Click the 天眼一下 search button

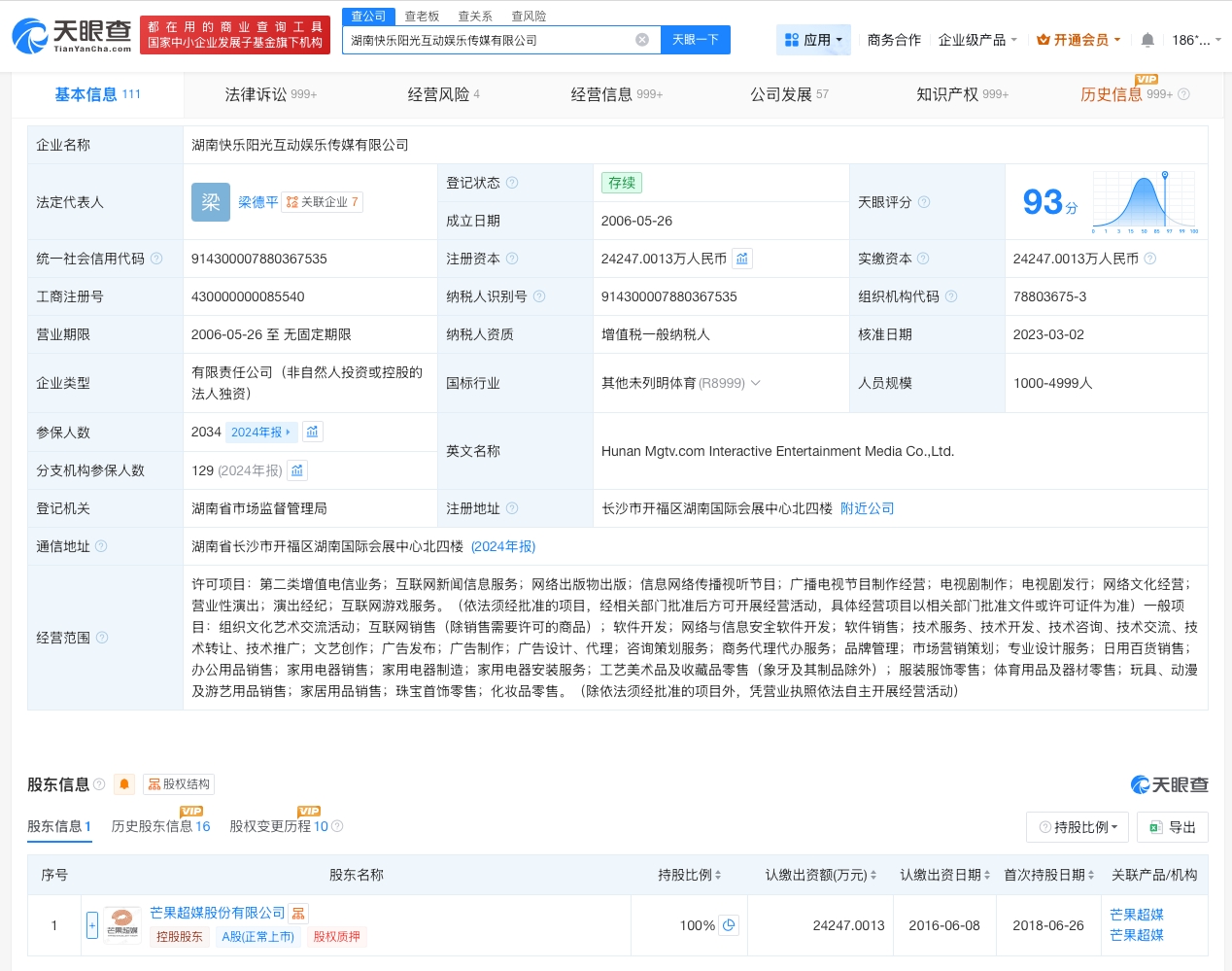[x=696, y=40]
